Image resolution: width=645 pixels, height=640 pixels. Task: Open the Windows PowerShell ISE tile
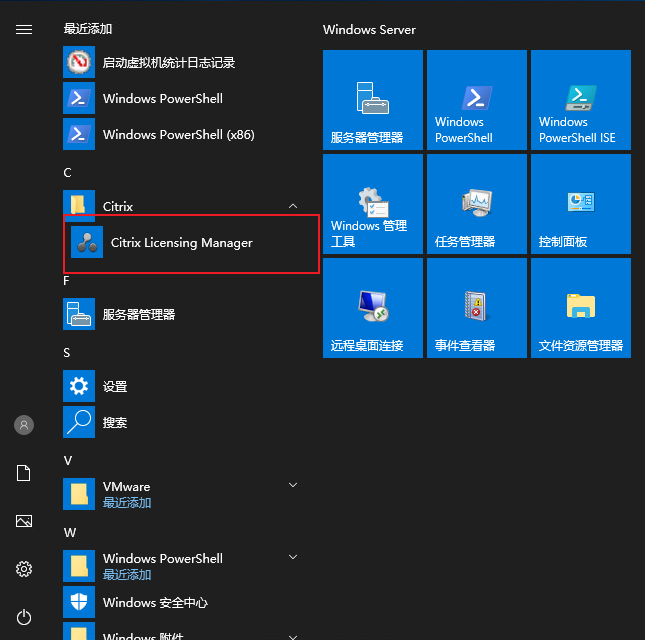click(580, 100)
